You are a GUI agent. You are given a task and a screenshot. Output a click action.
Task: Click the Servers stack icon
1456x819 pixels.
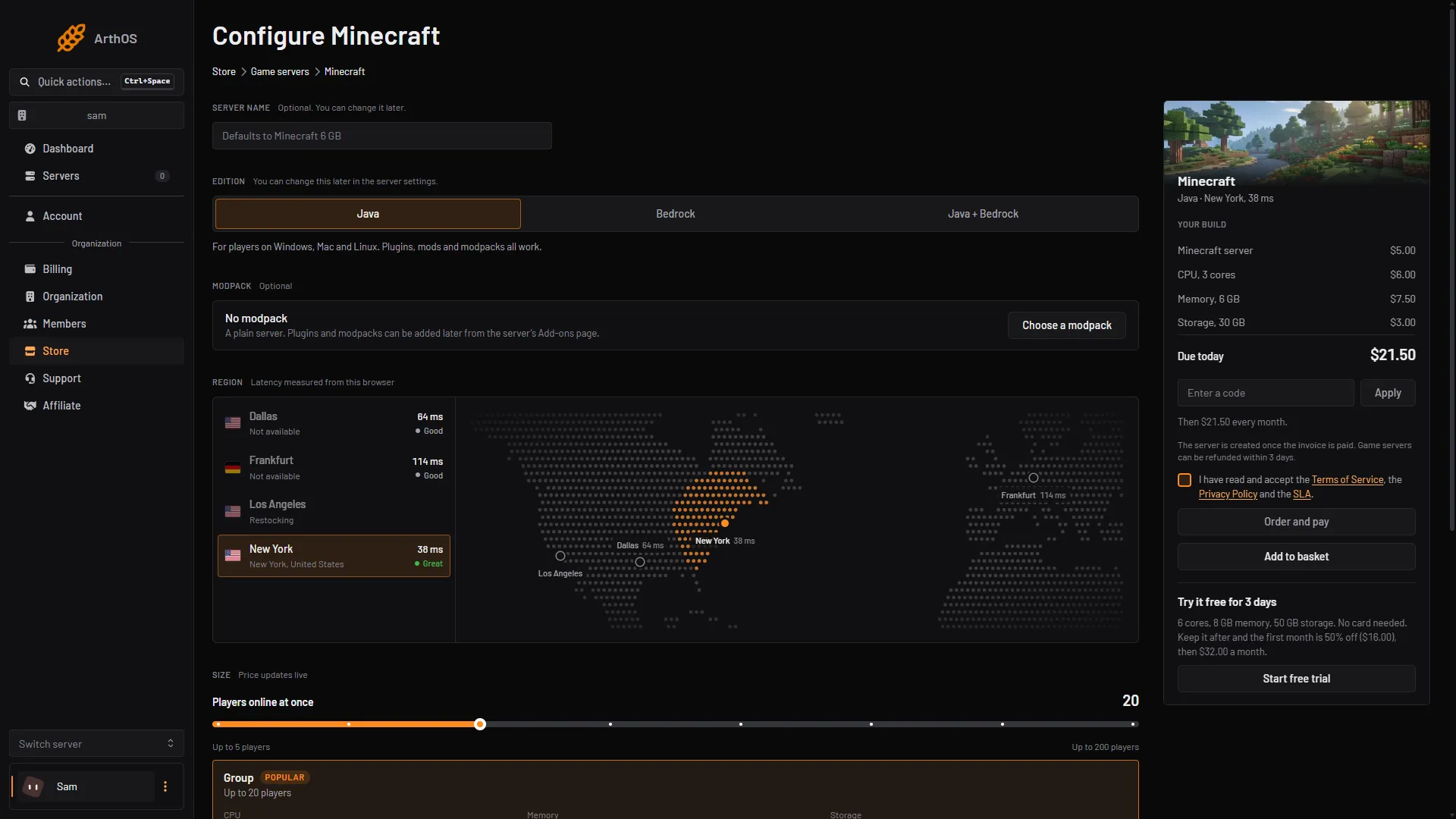(x=30, y=176)
